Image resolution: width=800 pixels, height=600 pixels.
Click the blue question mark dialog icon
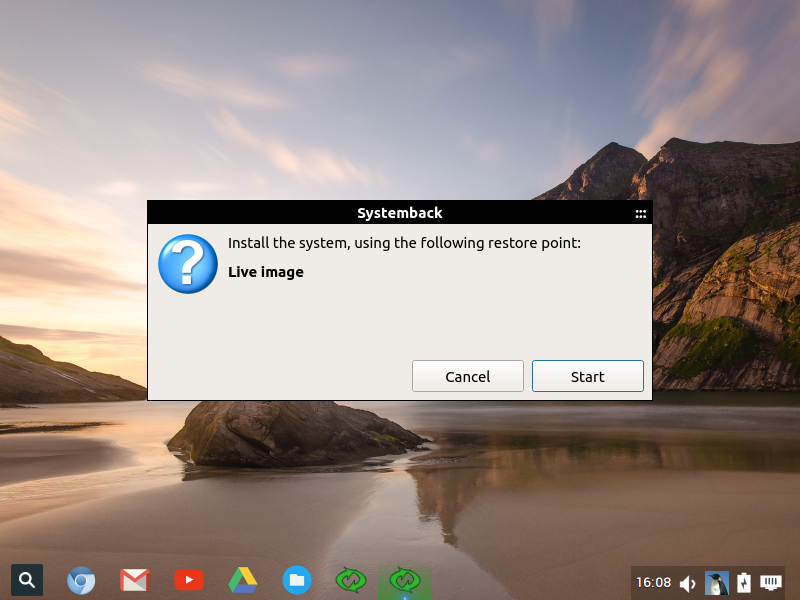click(188, 264)
